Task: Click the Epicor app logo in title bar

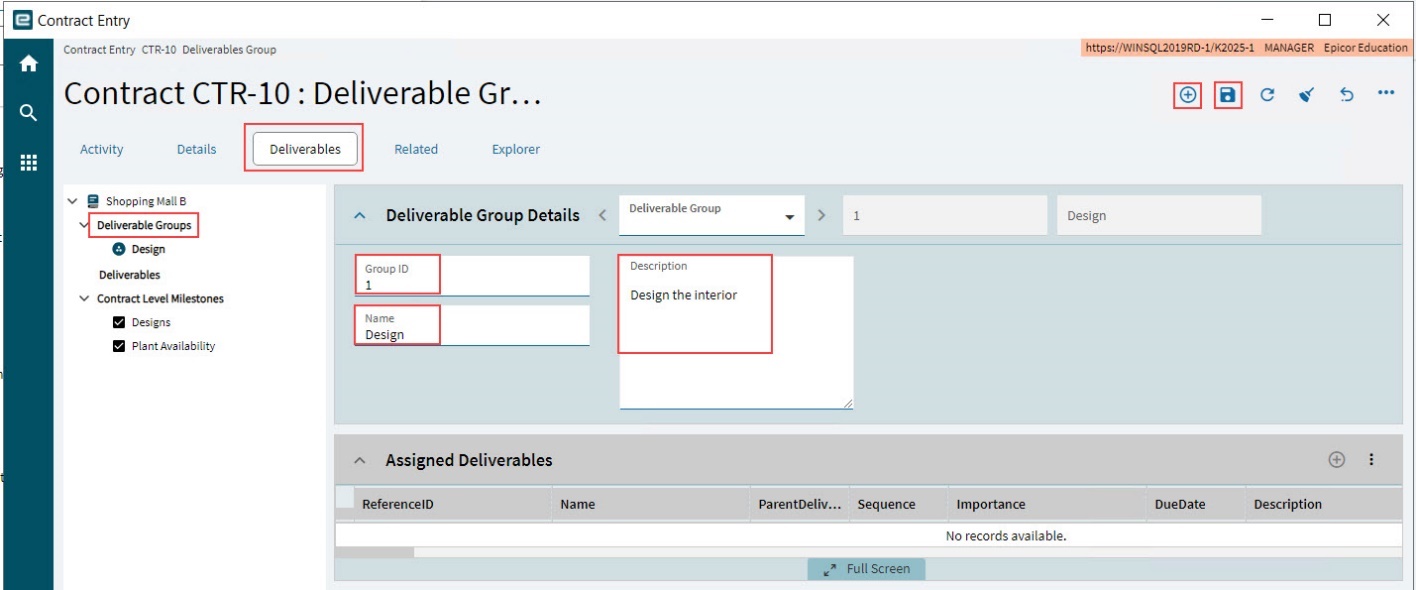Action: (22, 20)
